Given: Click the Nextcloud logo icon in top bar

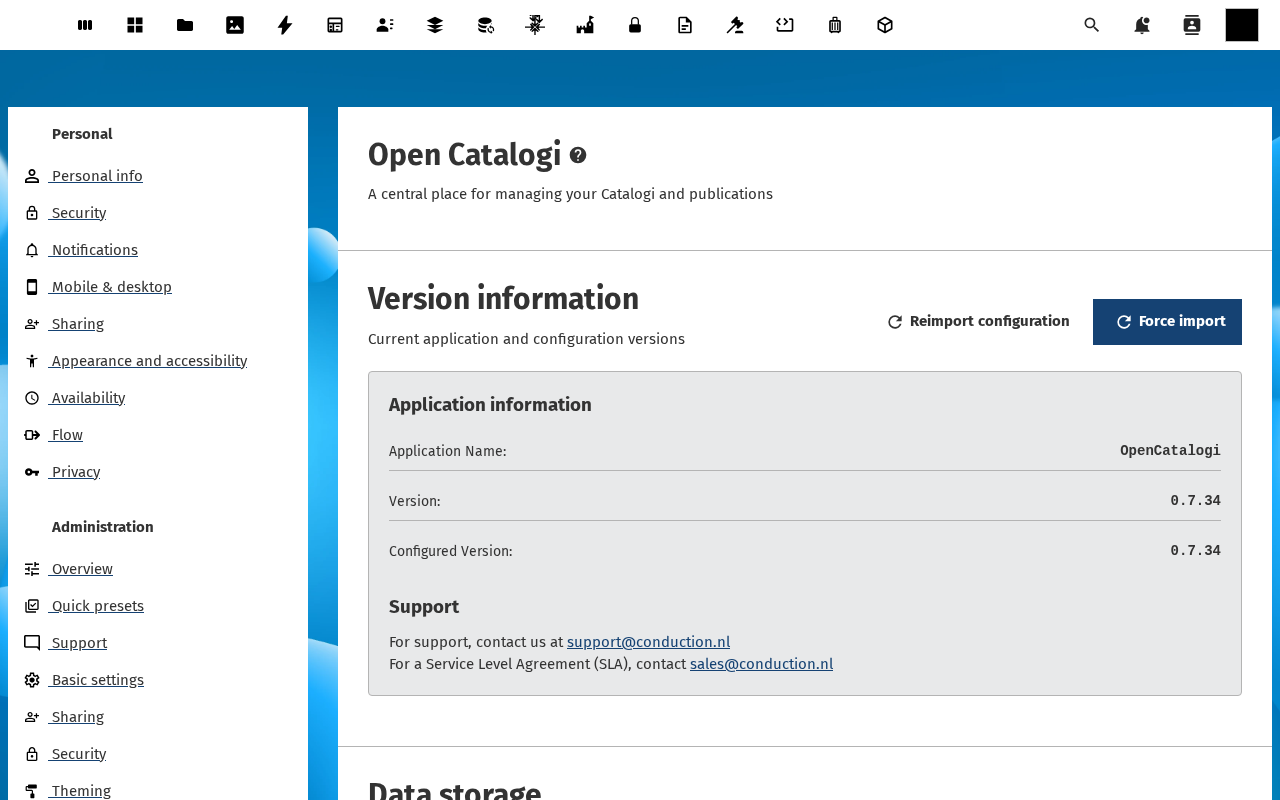Looking at the screenshot, I should pyautogui.click(x=85, y=25).
